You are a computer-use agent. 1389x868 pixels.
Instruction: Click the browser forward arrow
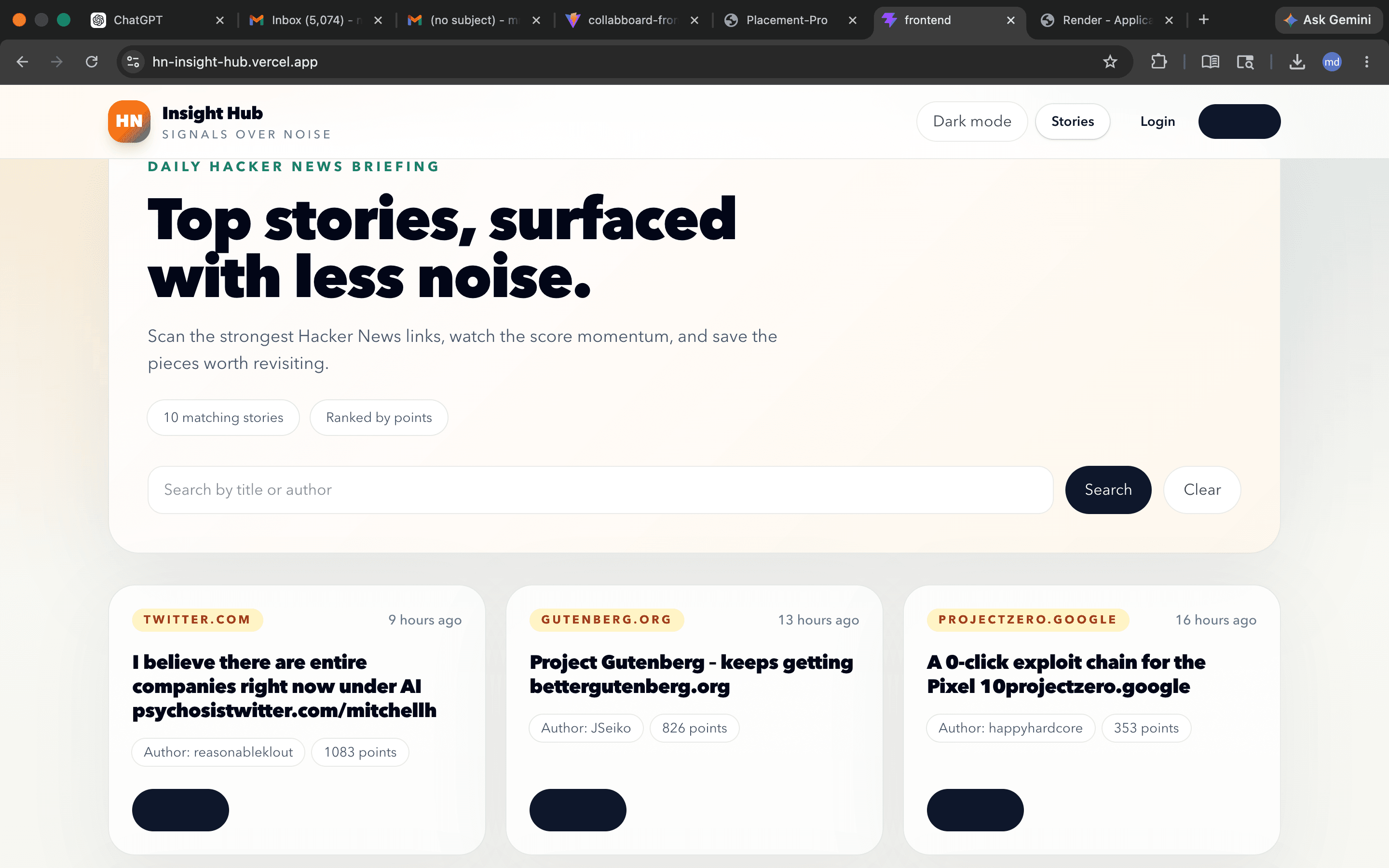[x=56, y=61]
